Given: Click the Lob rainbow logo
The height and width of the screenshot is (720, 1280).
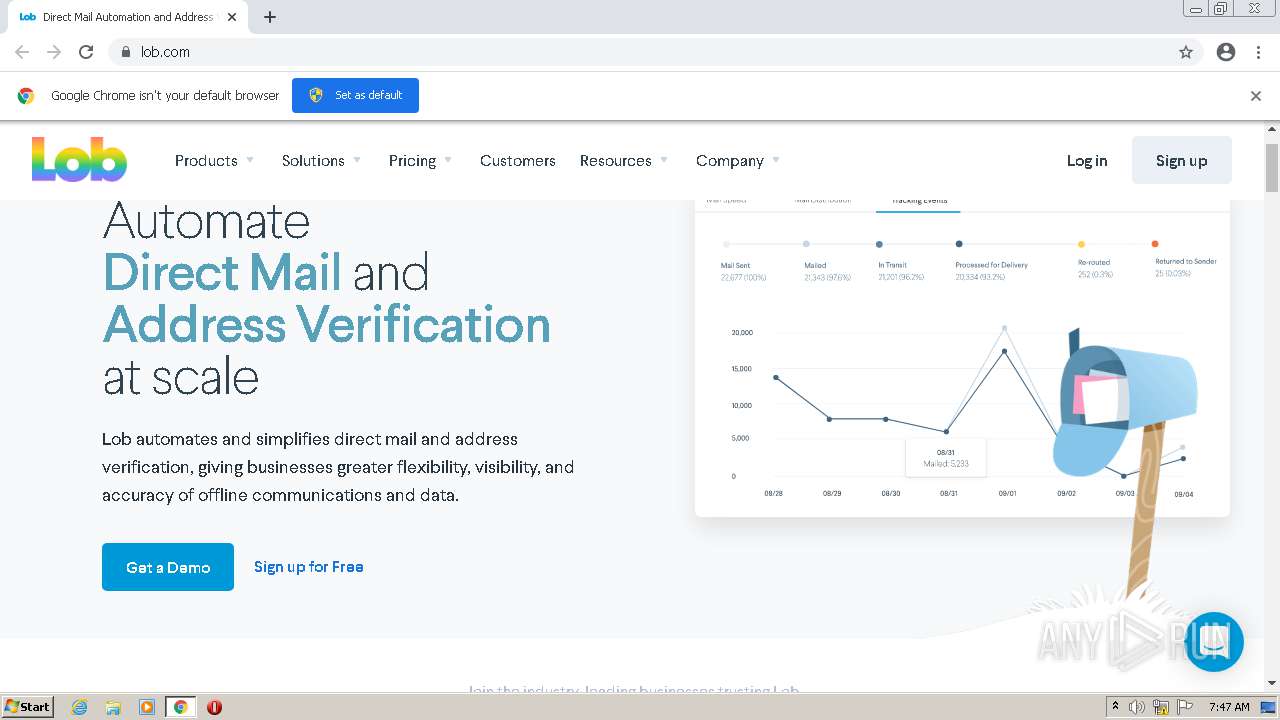Looking at the screenshot, I should pyautogui.click(x=79, y=160).
